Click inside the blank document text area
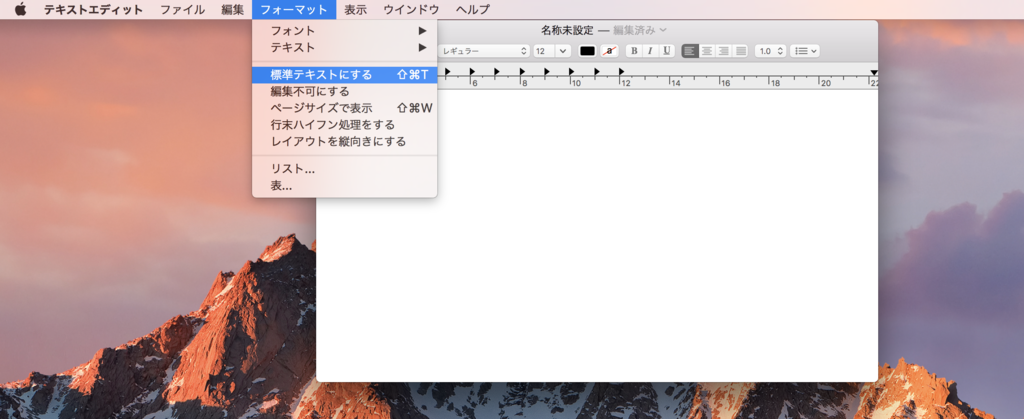 point(596,235)
